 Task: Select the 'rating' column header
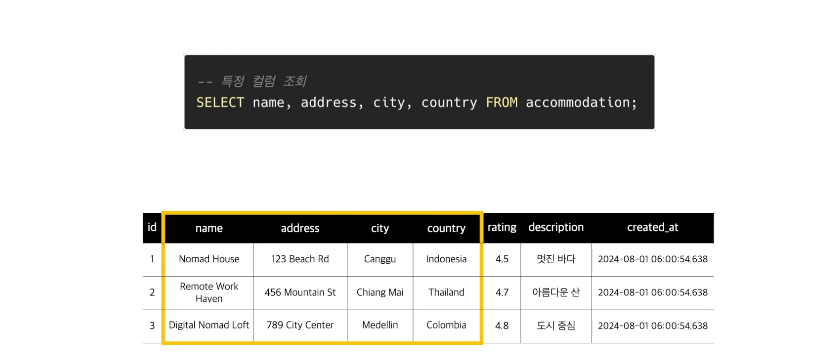point(502,228)
